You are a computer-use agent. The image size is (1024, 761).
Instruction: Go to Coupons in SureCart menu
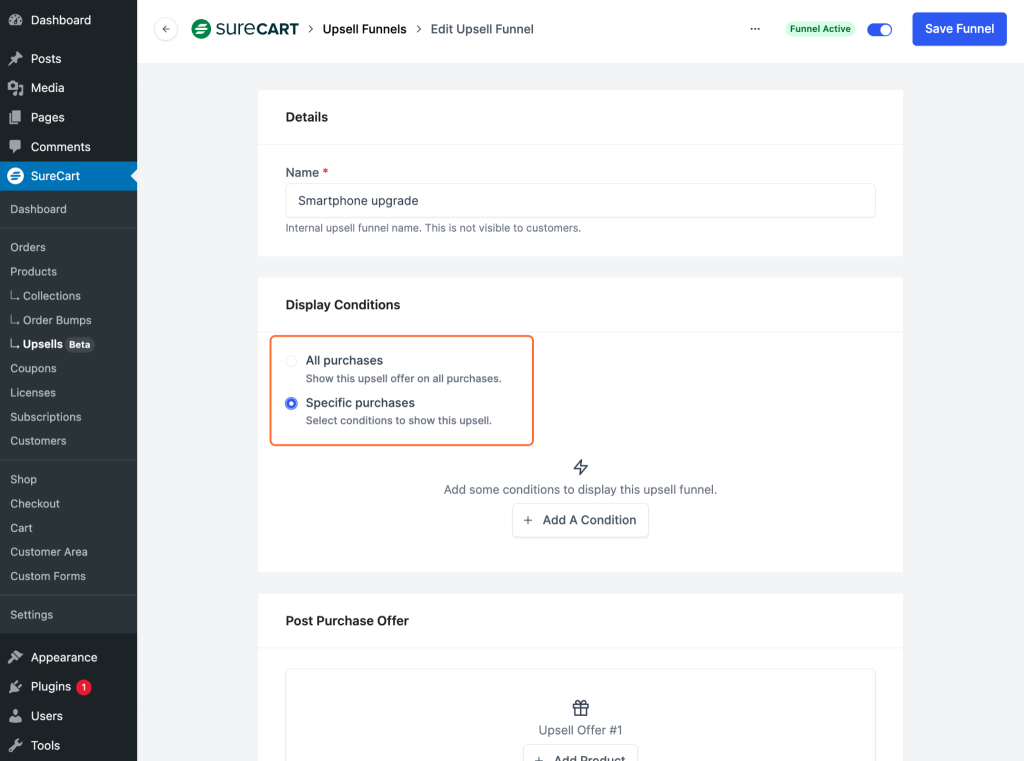33,368
